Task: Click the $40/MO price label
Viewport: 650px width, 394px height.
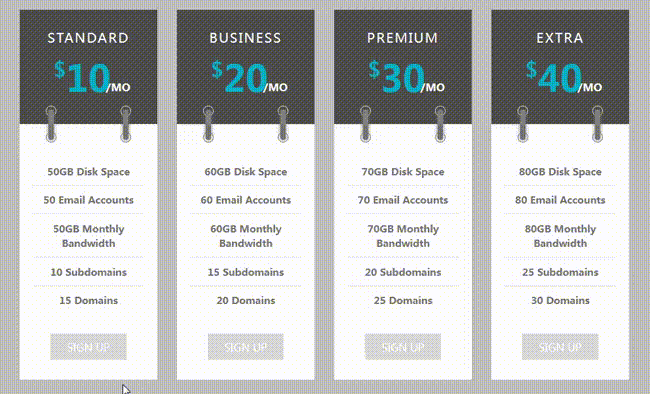Action: coord(564,77)
